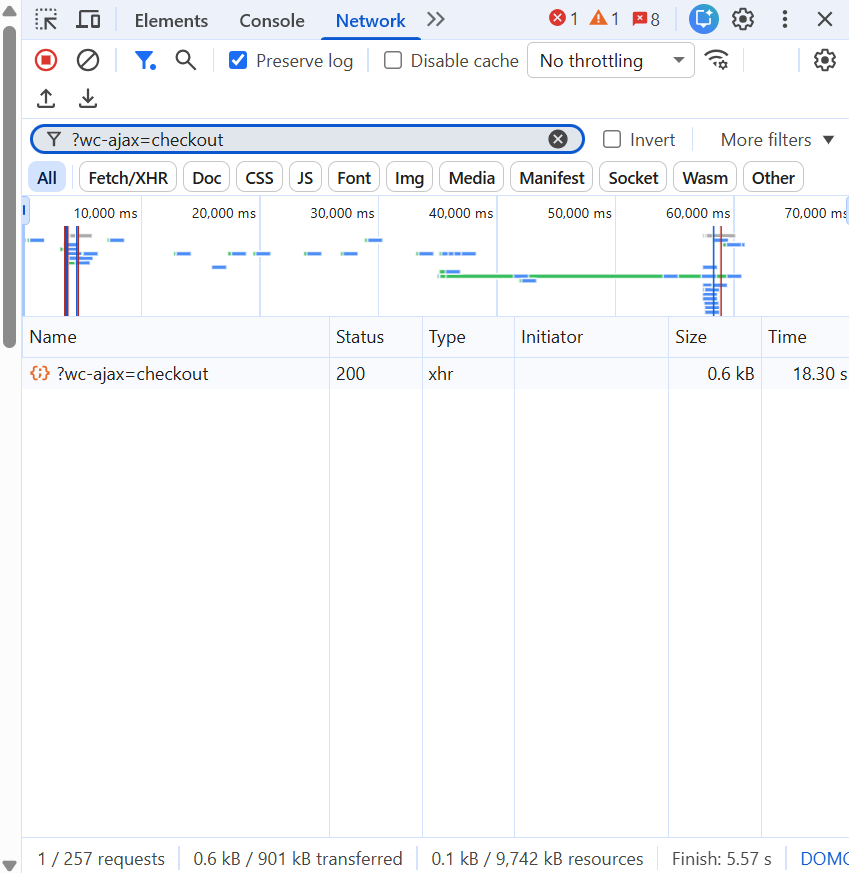849x873 pixels.
Task: Switch to the Console tab
Action: [271, 21]
